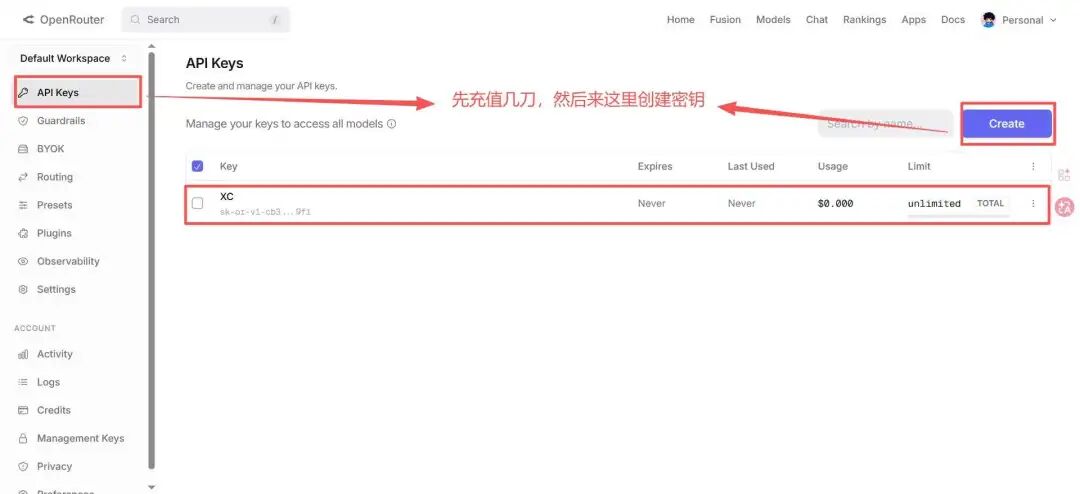This screenshot has height=494, width=1080.
Task: Click the Presets sliders icon
Action: click(23, 205)
